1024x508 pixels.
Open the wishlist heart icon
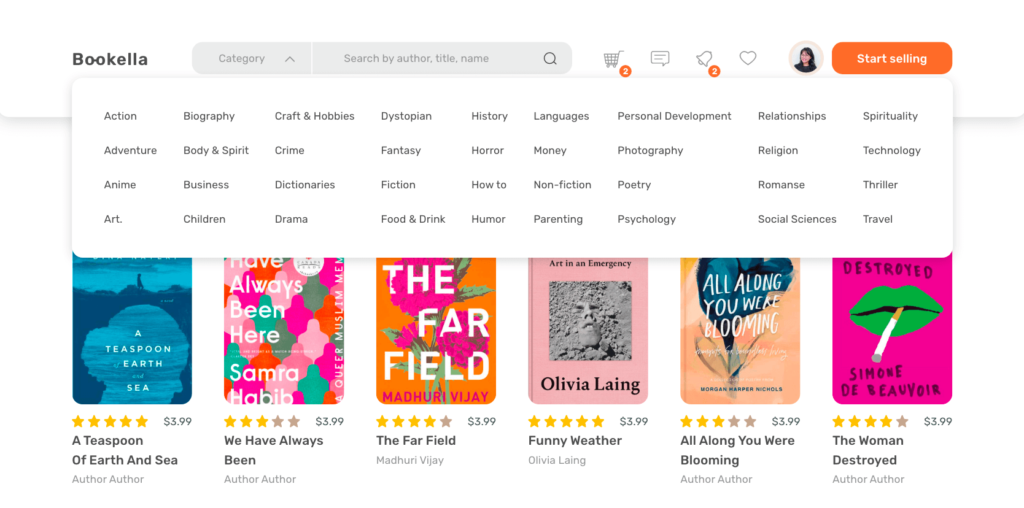pos(748,58)
